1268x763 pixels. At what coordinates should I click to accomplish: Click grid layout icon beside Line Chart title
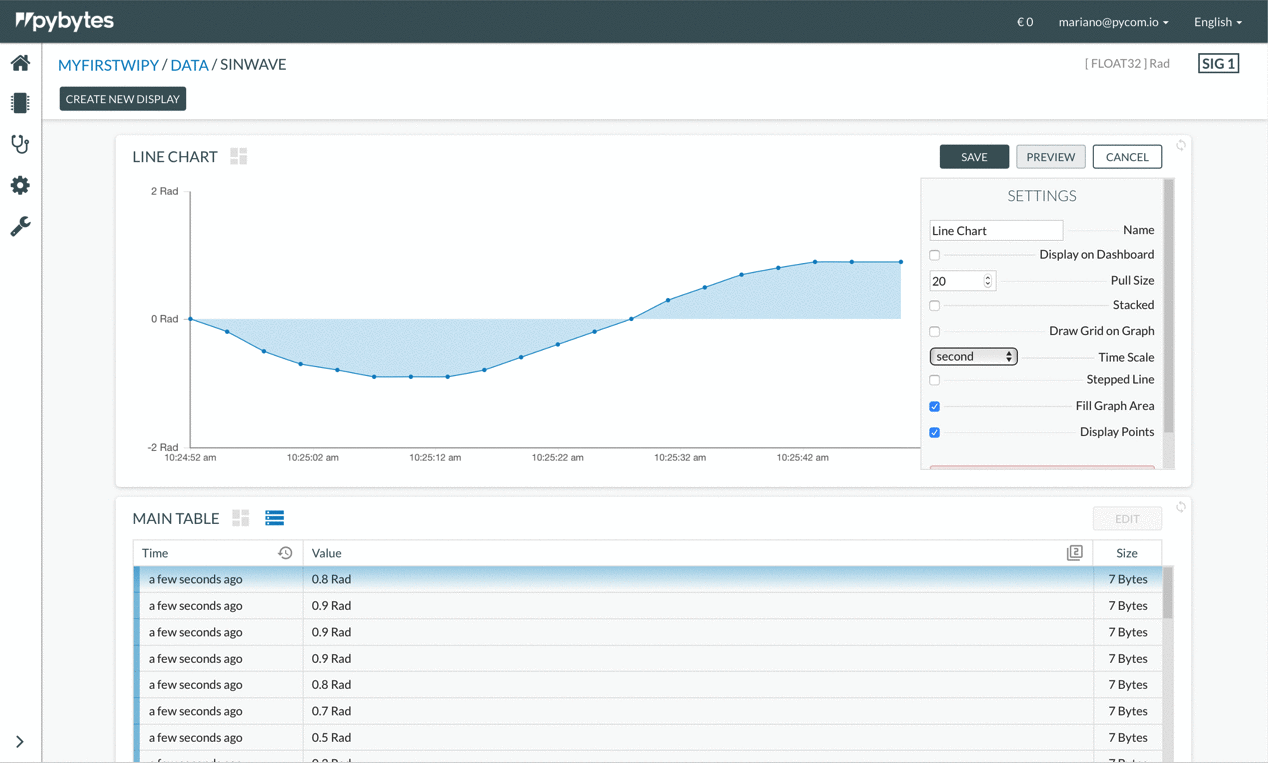239,156
